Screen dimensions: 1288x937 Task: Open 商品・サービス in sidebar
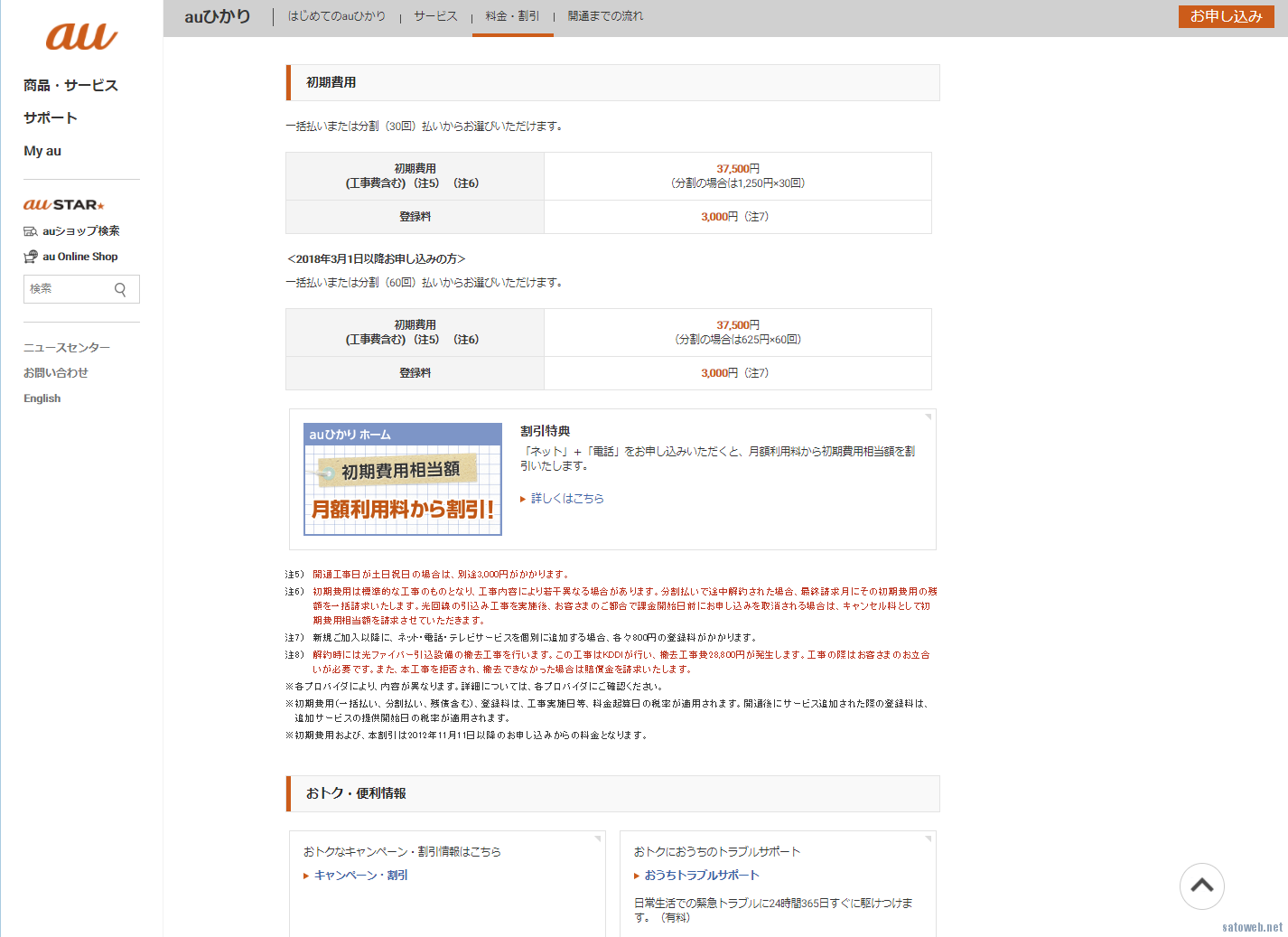[70, 85]
